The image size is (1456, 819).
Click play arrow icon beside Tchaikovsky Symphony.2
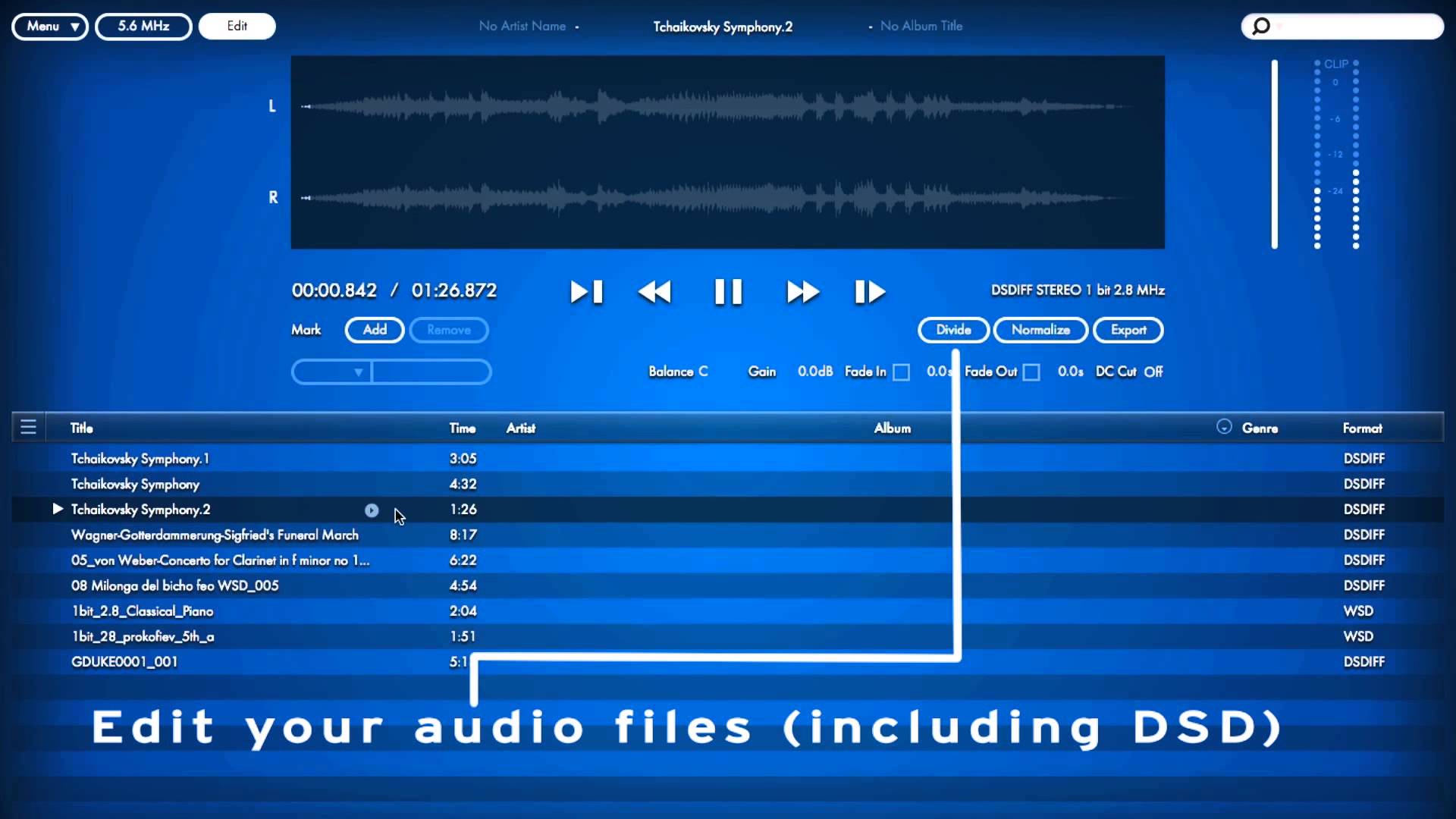tap(58, 509)
